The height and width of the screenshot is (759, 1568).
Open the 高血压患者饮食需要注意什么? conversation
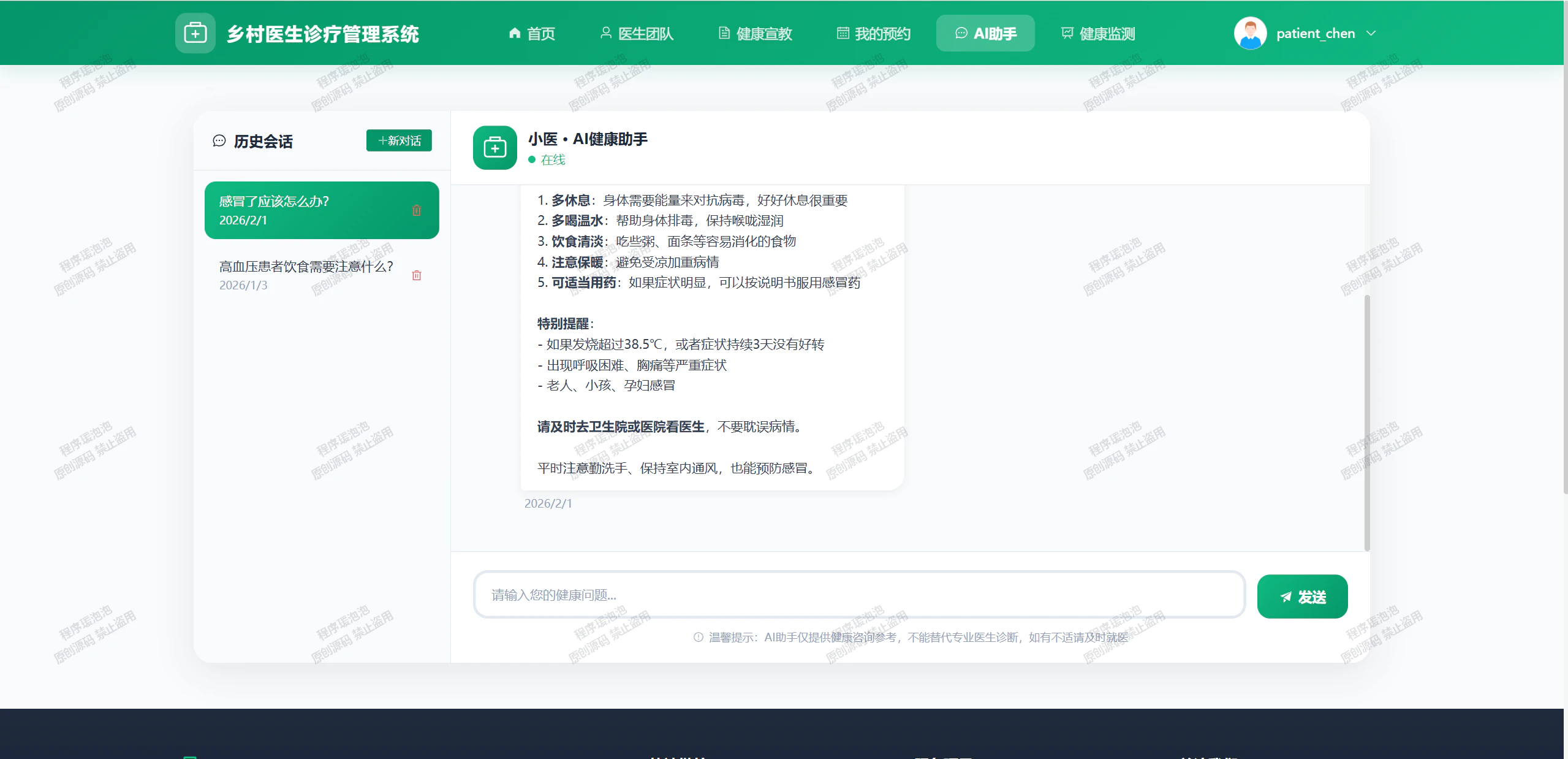(322, 275)
